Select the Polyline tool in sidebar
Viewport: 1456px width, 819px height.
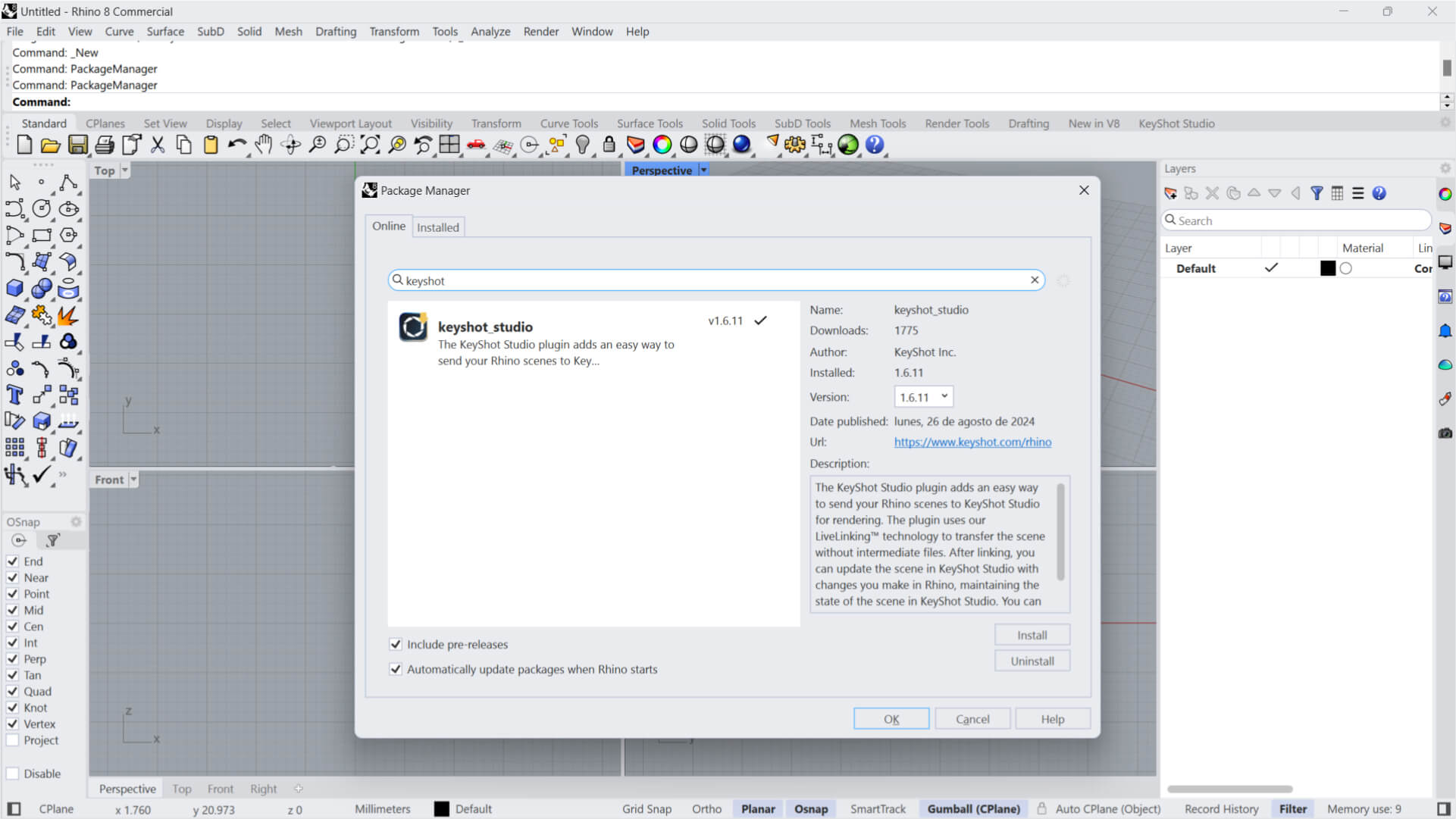(x=68, y=183)
